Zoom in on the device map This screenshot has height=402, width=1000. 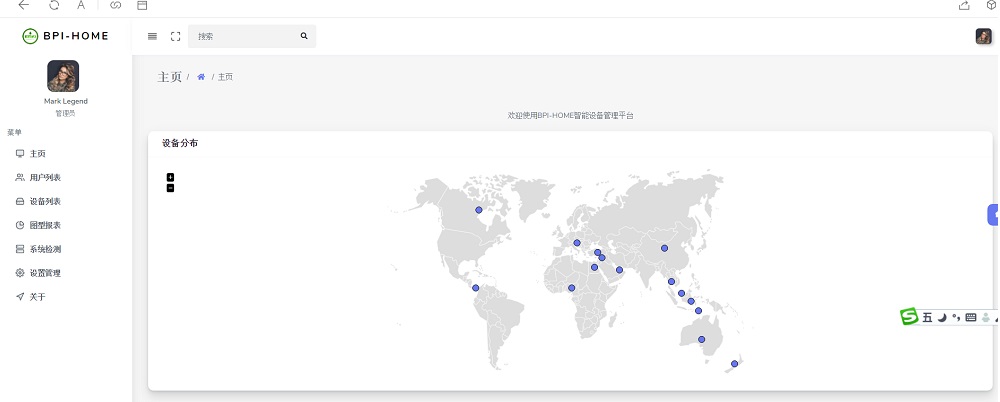pyautogui.click(x=170, y=177)
